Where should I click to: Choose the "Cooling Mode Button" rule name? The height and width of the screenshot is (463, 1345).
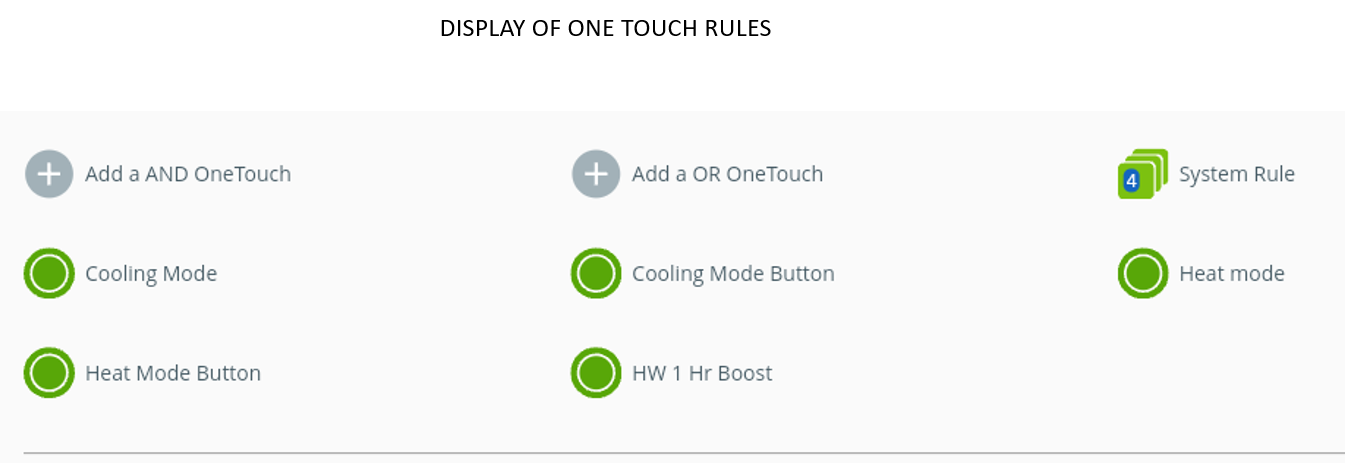click(x=733, y=273)
